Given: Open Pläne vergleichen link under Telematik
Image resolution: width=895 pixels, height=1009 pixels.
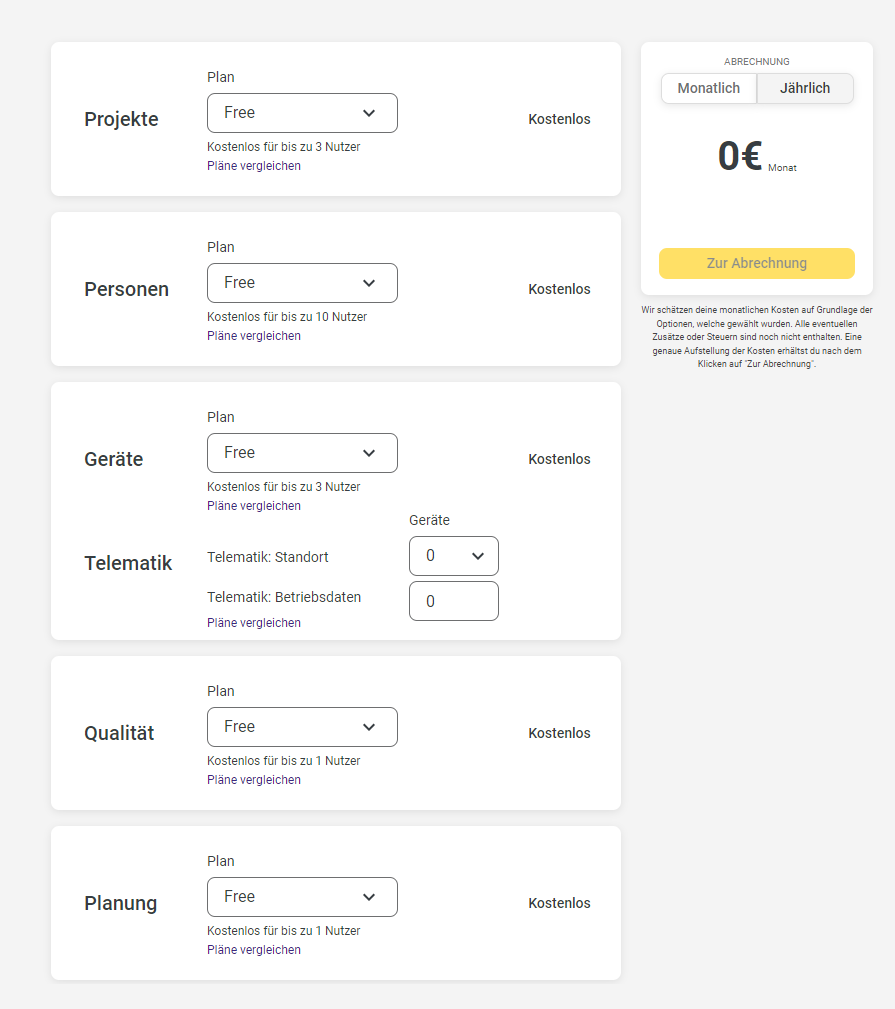Looking at the screenshot, I should pyautogui.click(x=254, y=623).
